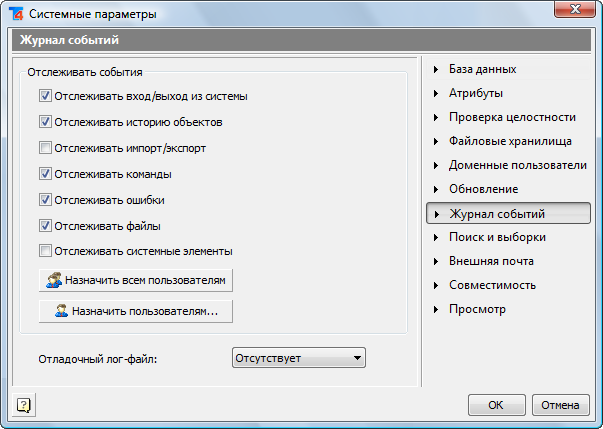Click the Отмена button
The image size is (603, 429).
(560, 405)
